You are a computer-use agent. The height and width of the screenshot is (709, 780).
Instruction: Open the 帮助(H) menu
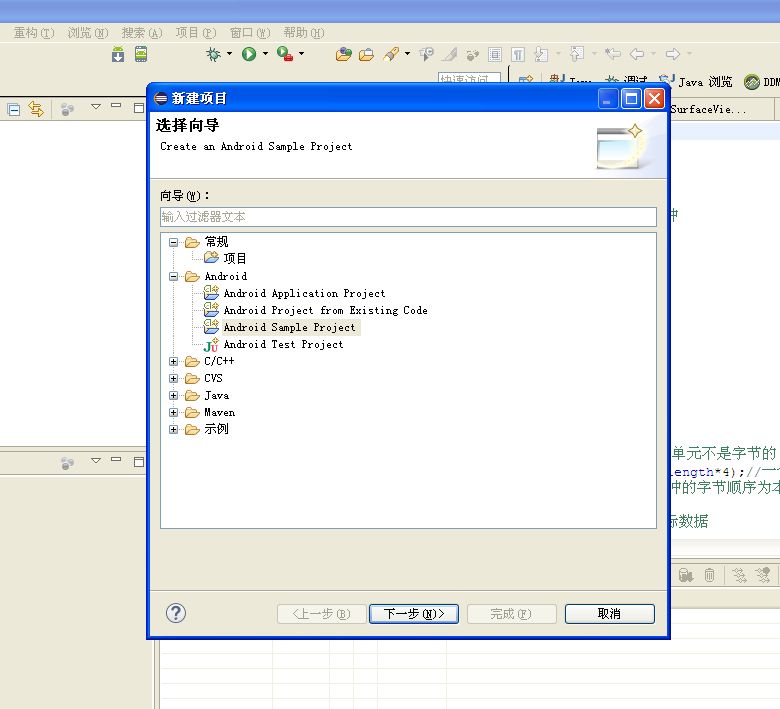(304, 33)
